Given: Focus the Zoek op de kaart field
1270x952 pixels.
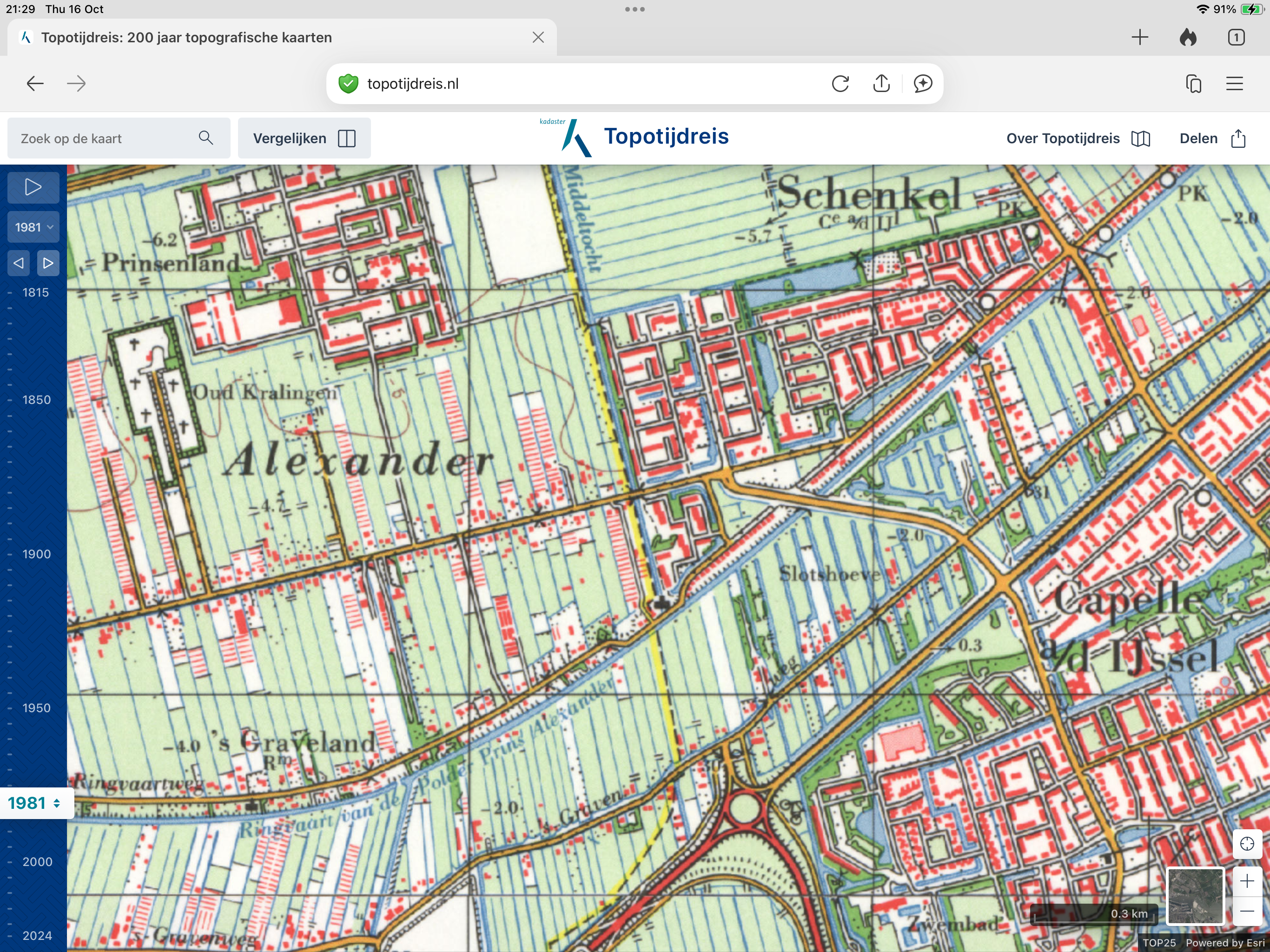Looking at the screenshot, I should point(103,139).
